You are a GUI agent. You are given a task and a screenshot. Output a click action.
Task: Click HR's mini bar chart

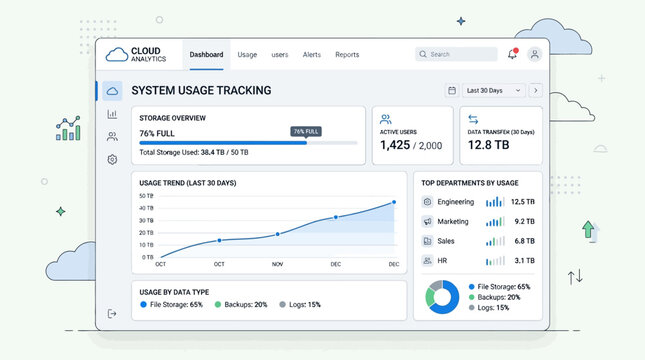point(495,260)
